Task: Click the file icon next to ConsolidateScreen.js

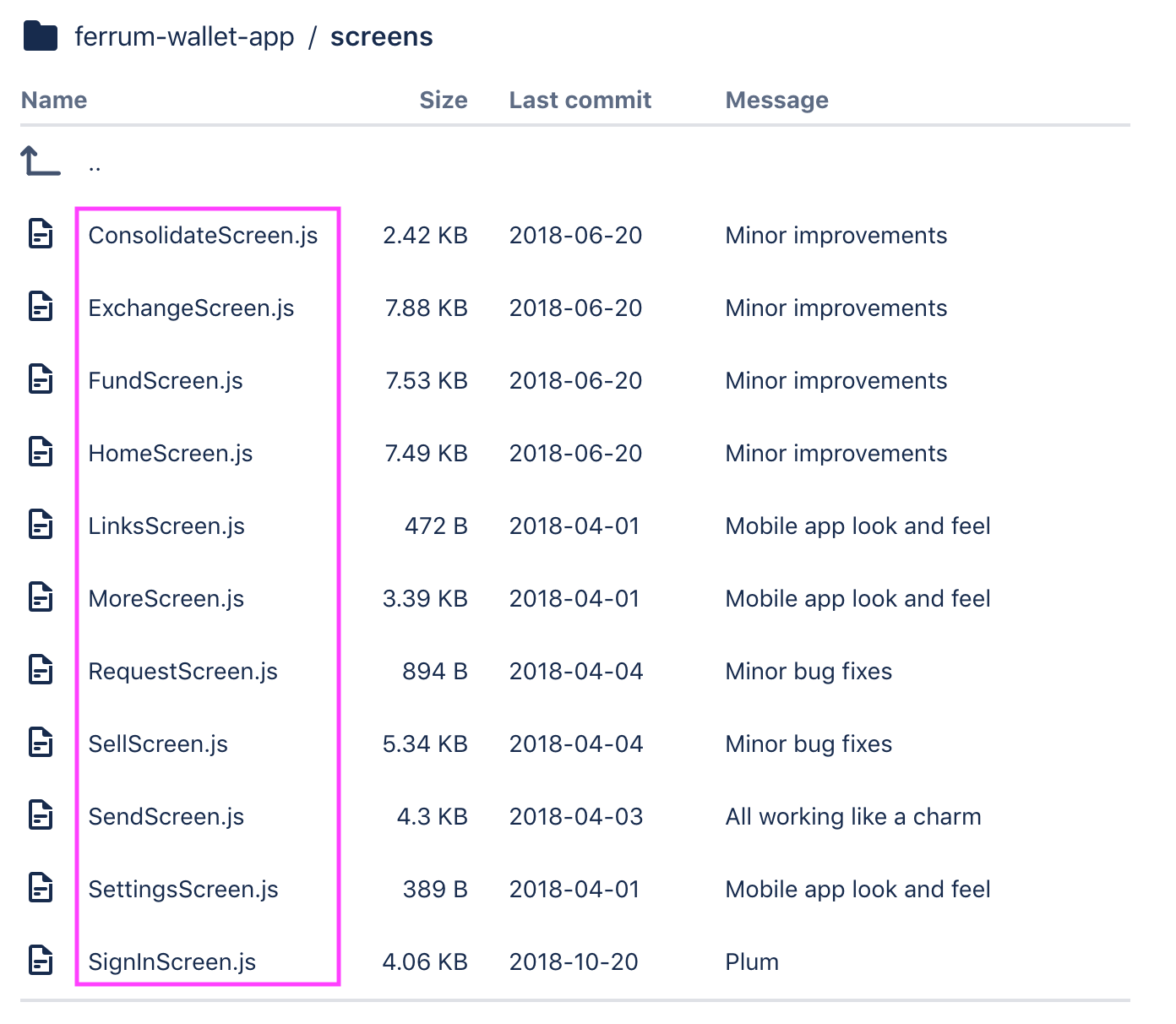Action: [x=41, y=234]
